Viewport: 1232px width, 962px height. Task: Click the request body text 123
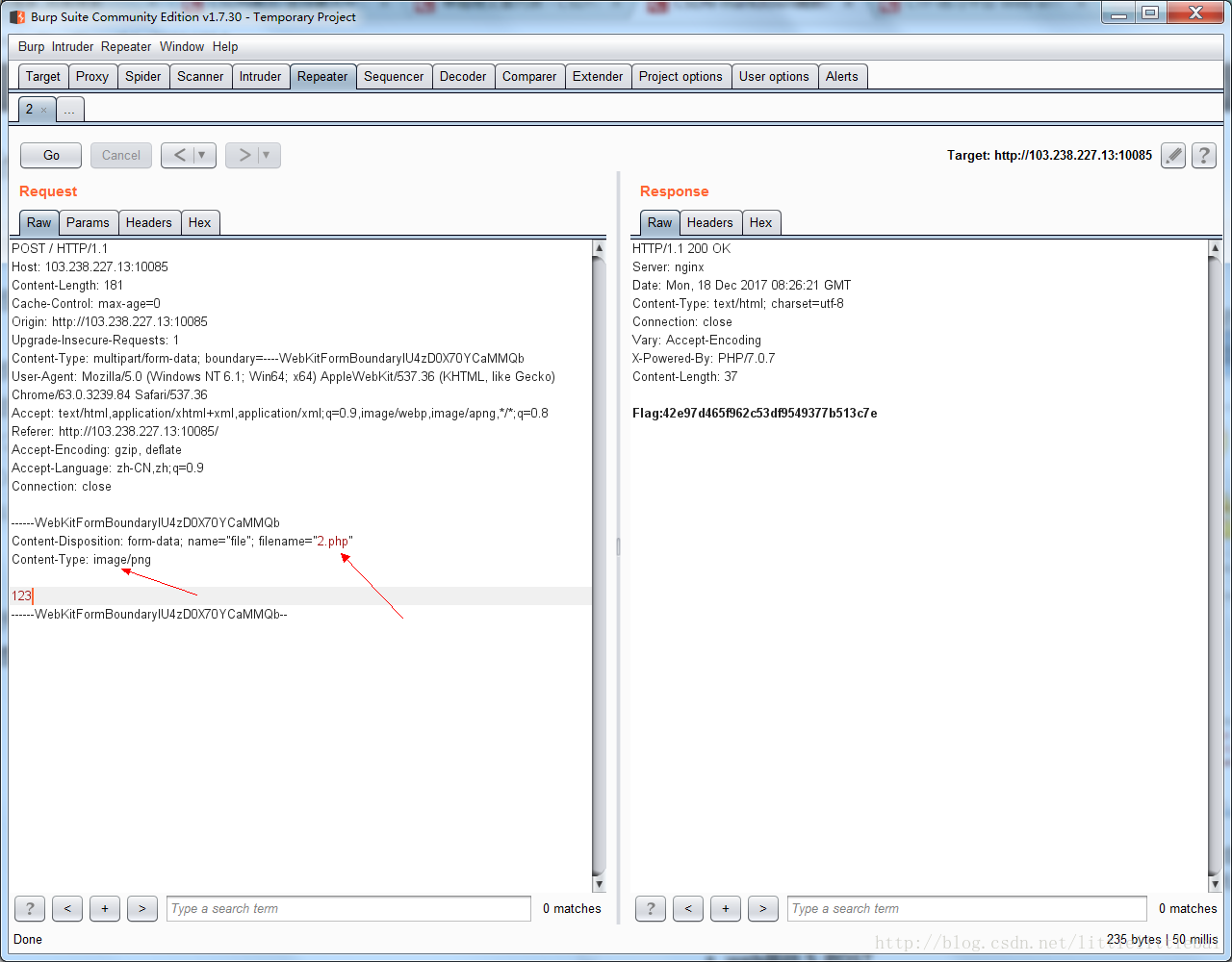coord(21,596)
